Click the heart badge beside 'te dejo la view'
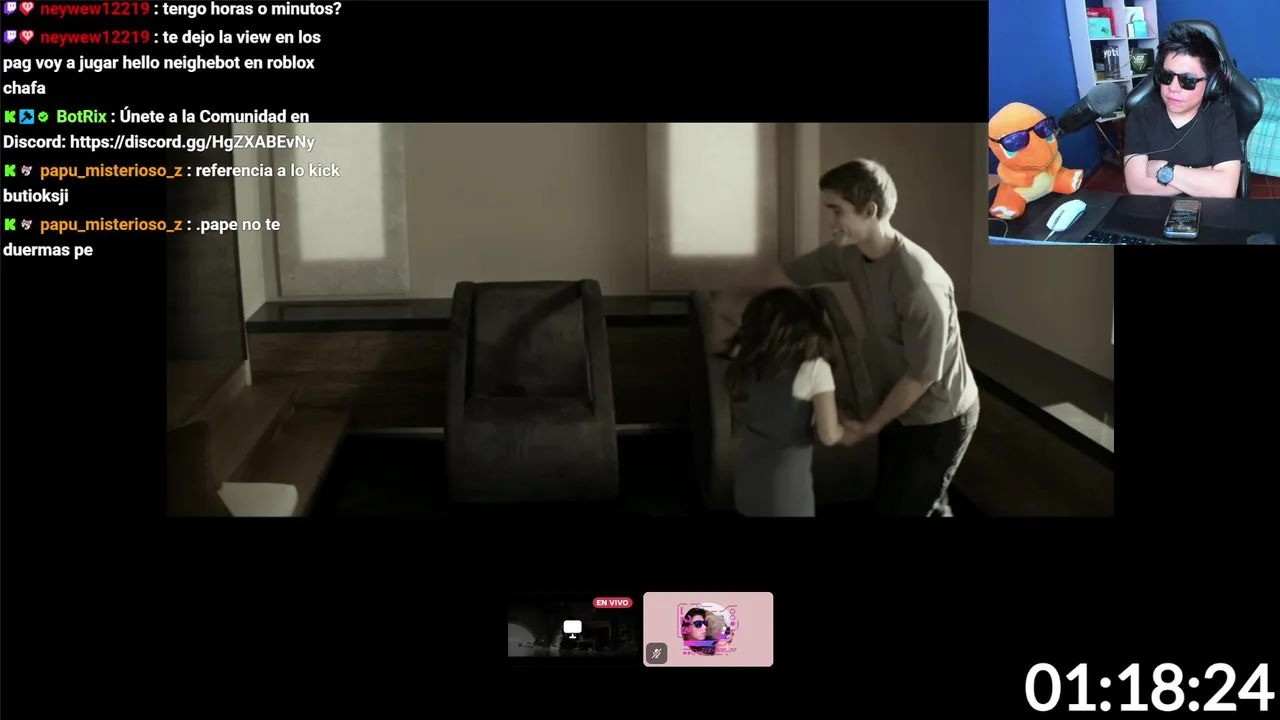Viewport: 1280px width, 720px height. (27, 37)
